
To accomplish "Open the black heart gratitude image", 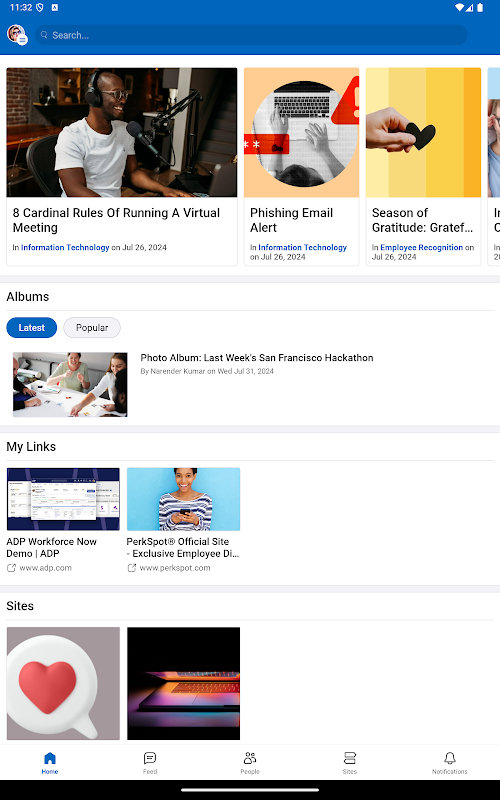I will coord(423,133).
